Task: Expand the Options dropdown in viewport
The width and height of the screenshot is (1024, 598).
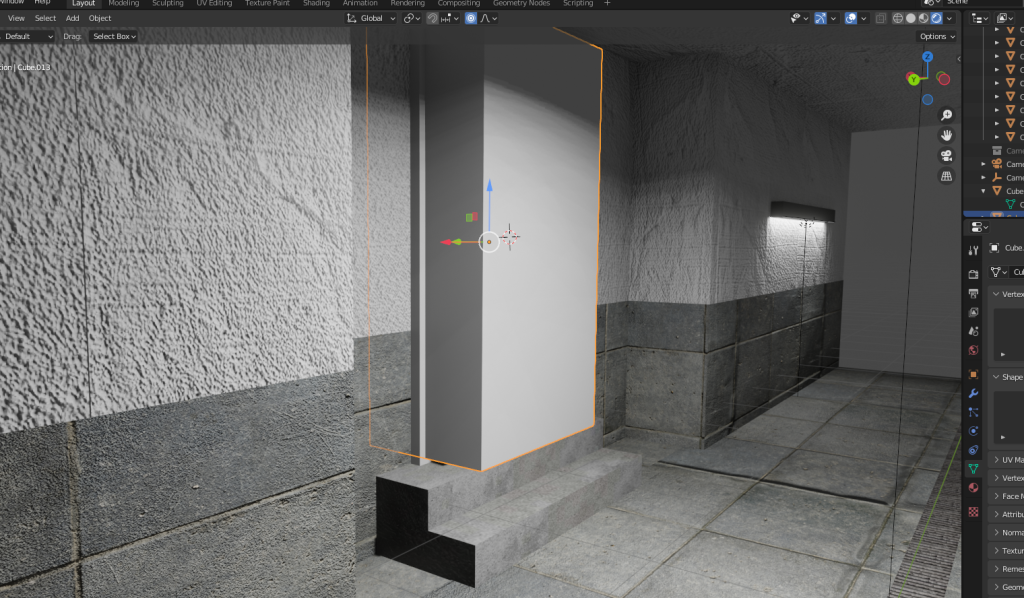Action: point(936,36)
